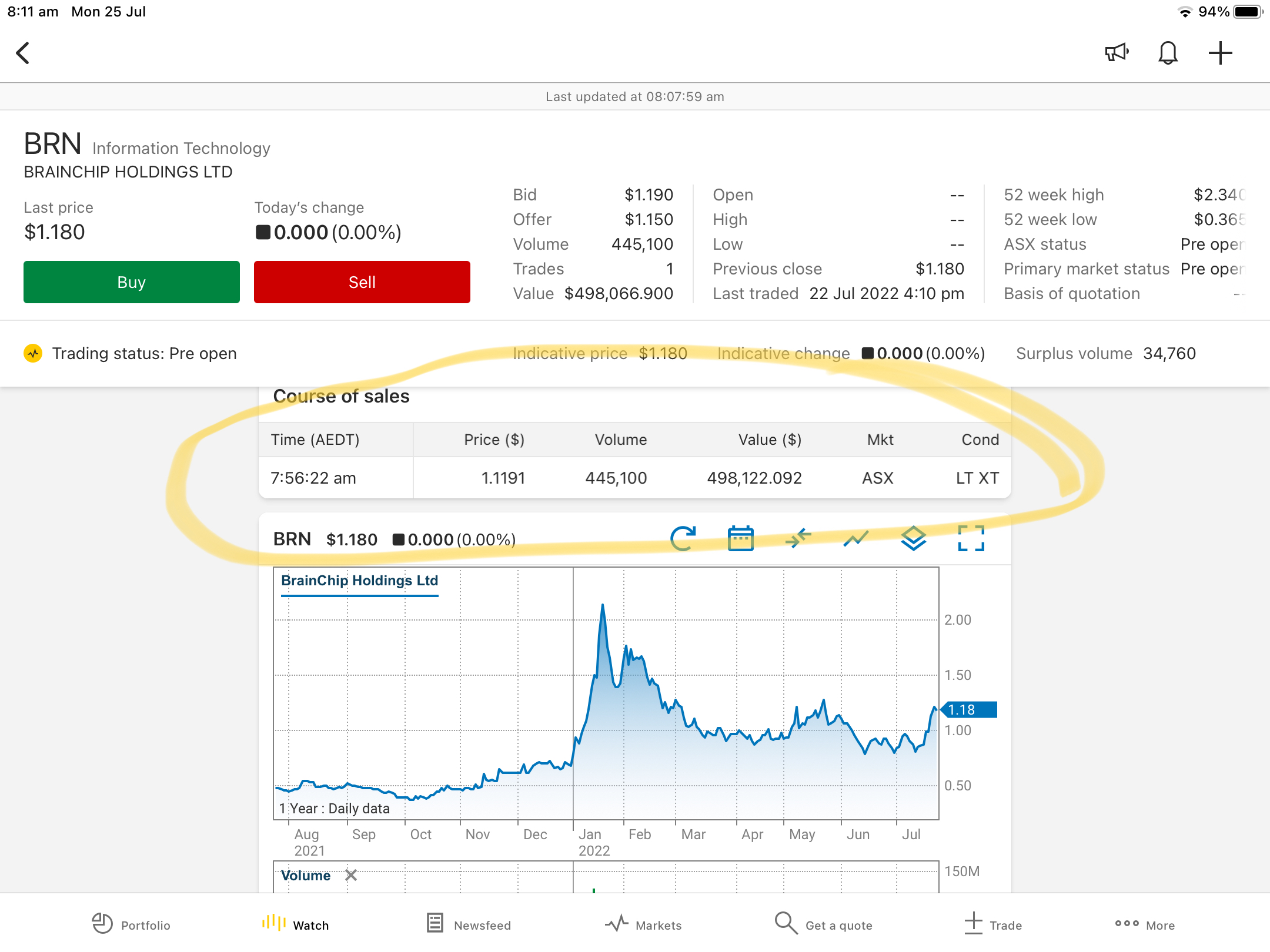Image resolution: width=1270 pixels, height=952 pixels.
Task: Tap the Indicative price $1.180
Action: [x=663, y=353]
